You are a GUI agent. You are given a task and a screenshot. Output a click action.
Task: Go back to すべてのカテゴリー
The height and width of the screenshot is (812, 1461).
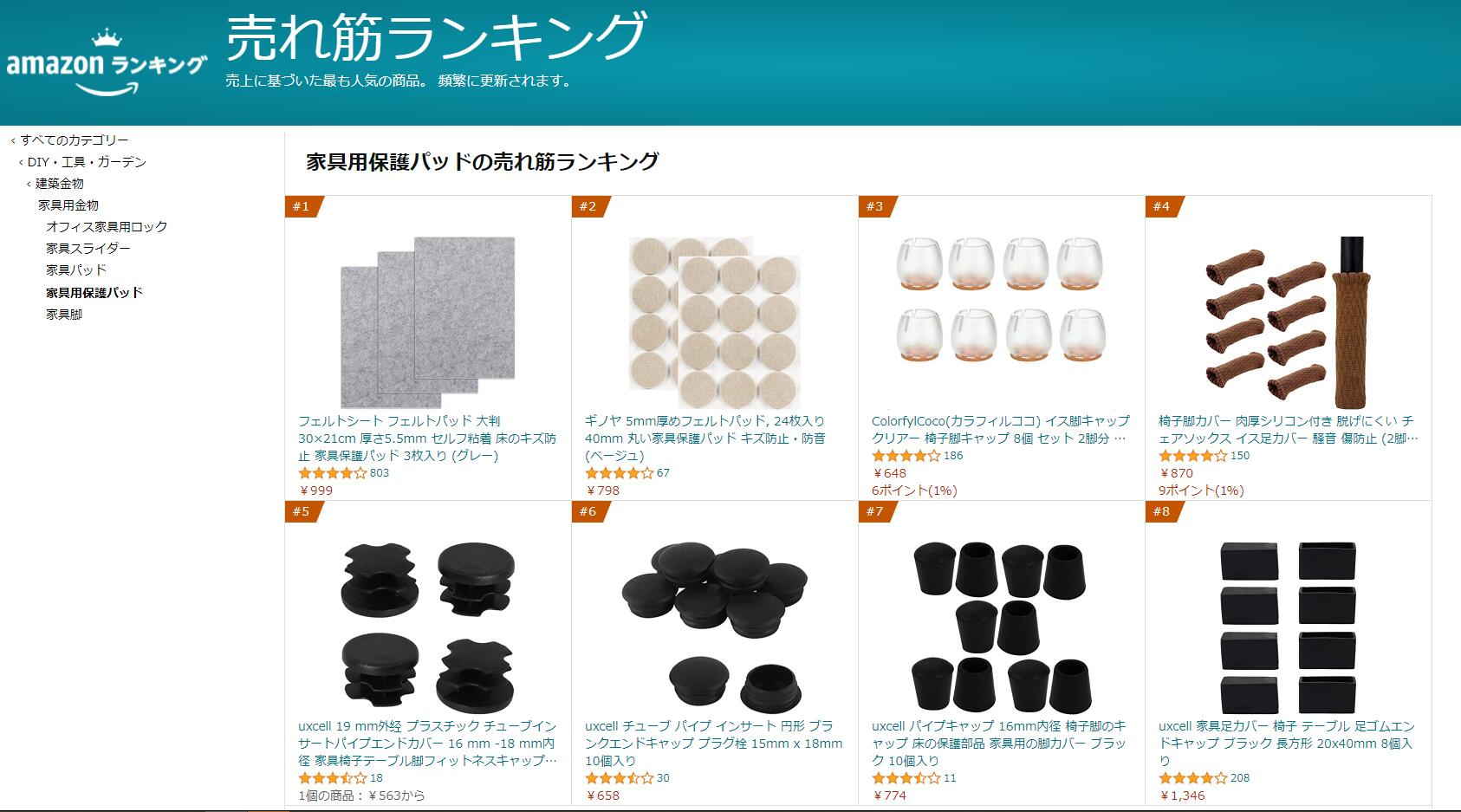[75, 140]
